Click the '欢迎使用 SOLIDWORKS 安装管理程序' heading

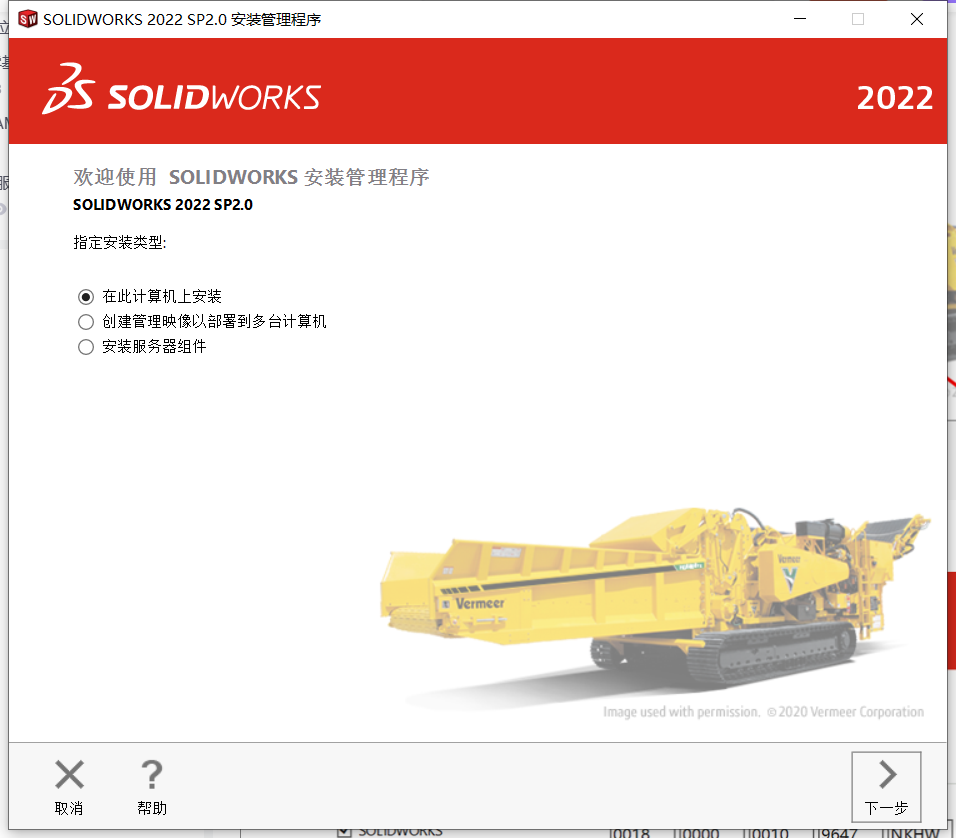[251, 177]
